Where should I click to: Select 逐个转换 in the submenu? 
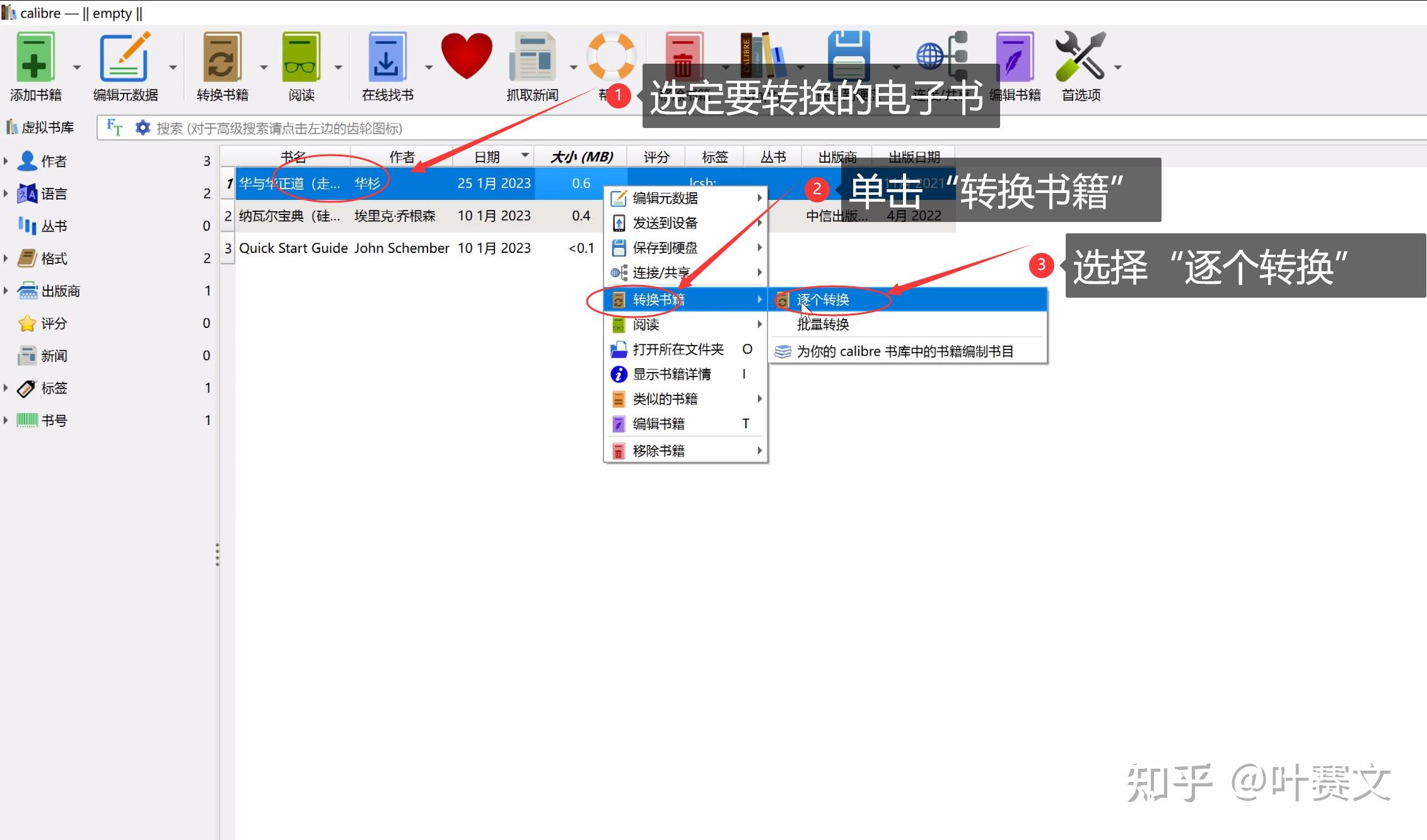coord(909,300)
